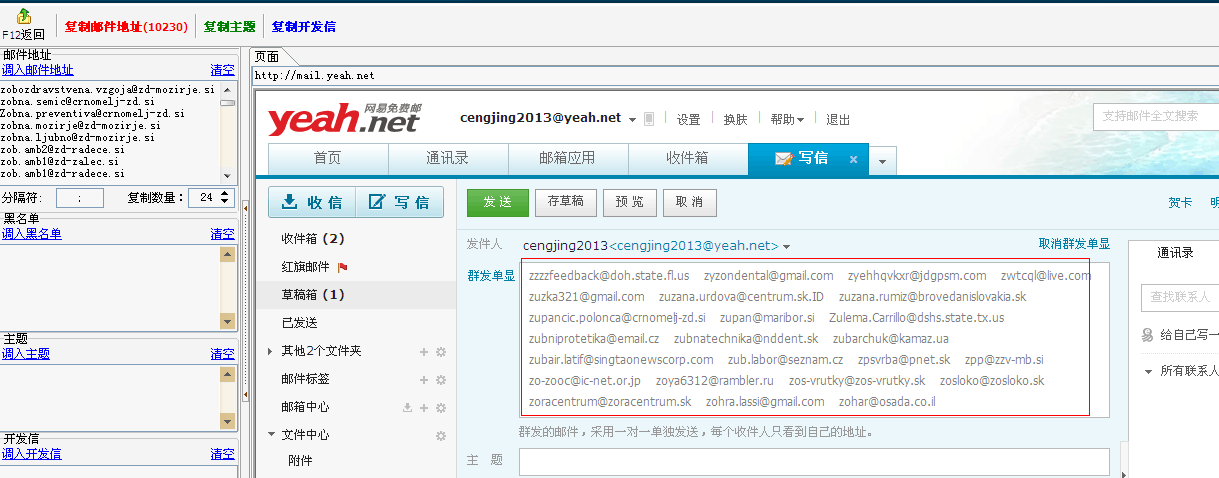
Task: Open the tab list dropdown after 写信
Action: tap(883, 160)
